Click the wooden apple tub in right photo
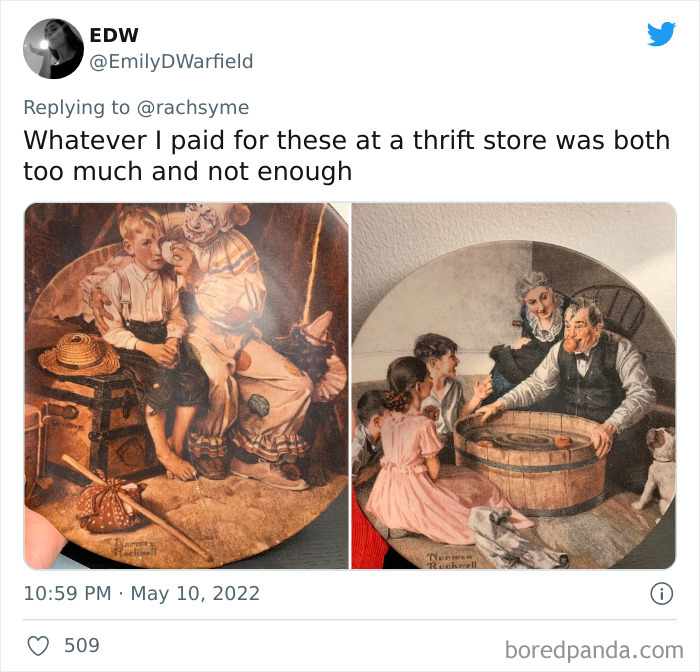The width and height of the screenshot is (700, 672). coord(530,462)
